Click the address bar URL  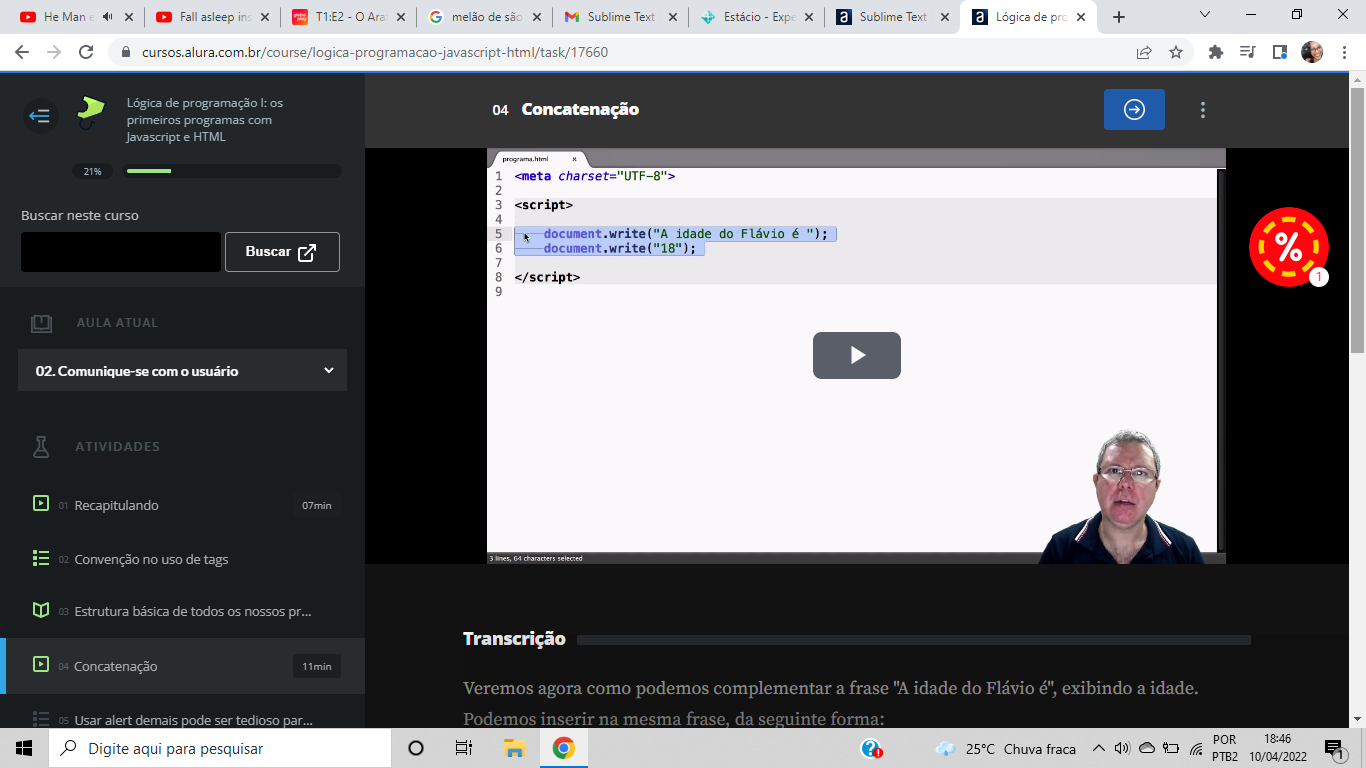pyautogui.click(x=375, y=52)
